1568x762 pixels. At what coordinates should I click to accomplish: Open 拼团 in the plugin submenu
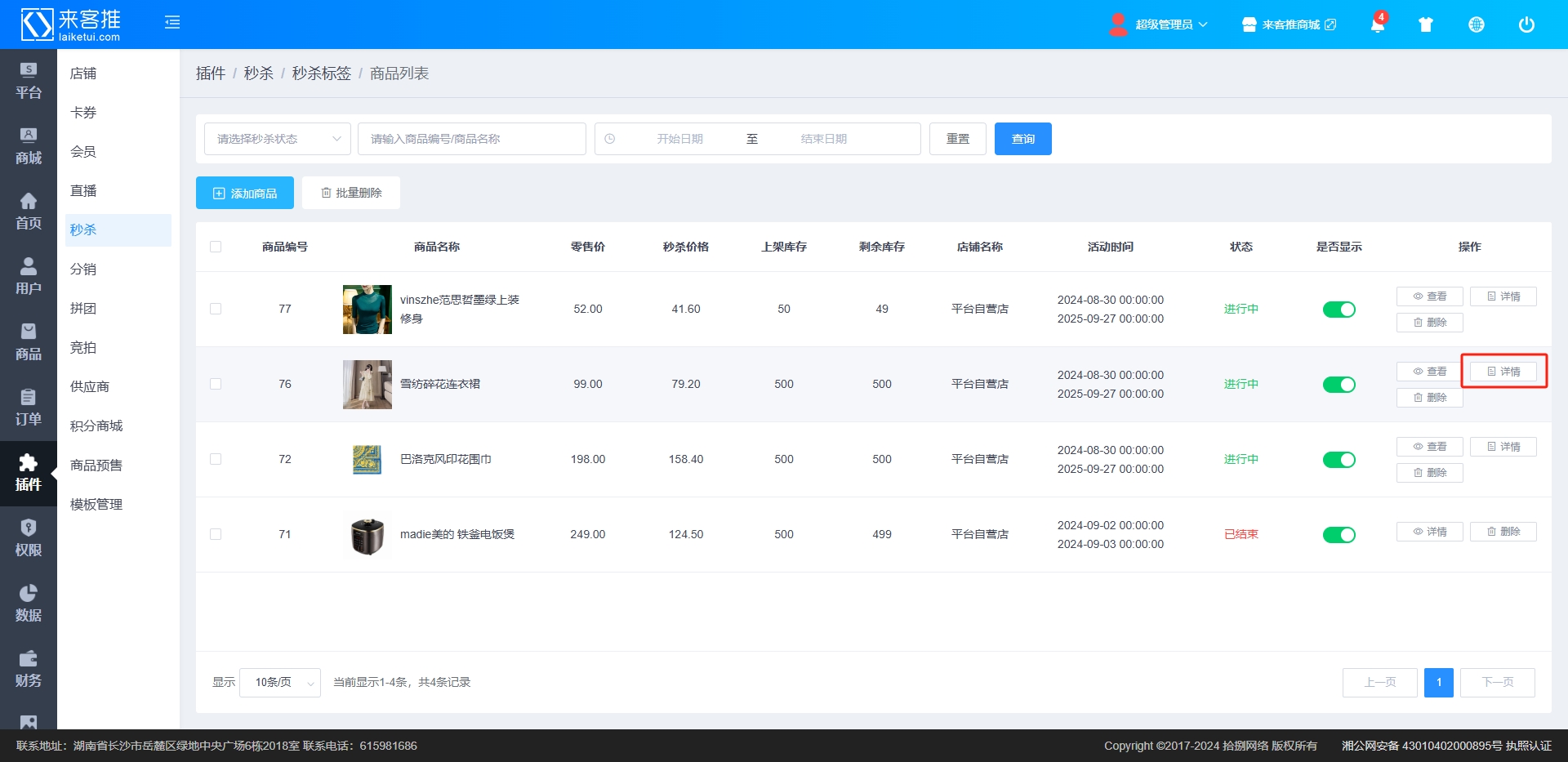pos(83,308)
